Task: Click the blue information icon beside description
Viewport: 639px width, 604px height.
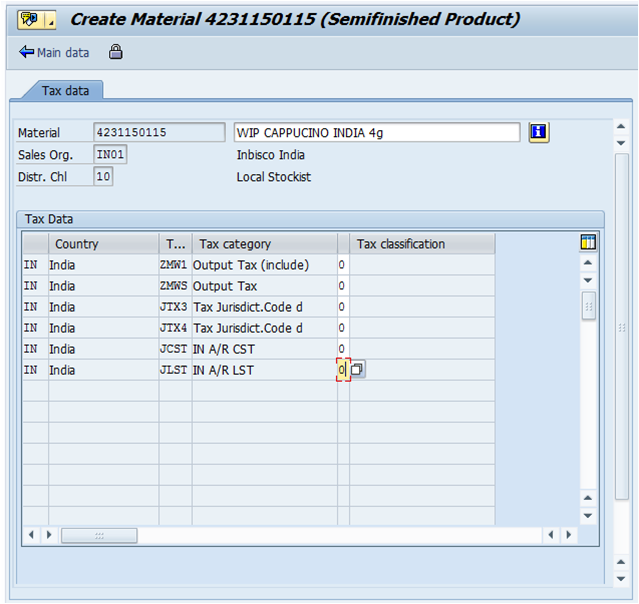Action: [x=539, y=132]
